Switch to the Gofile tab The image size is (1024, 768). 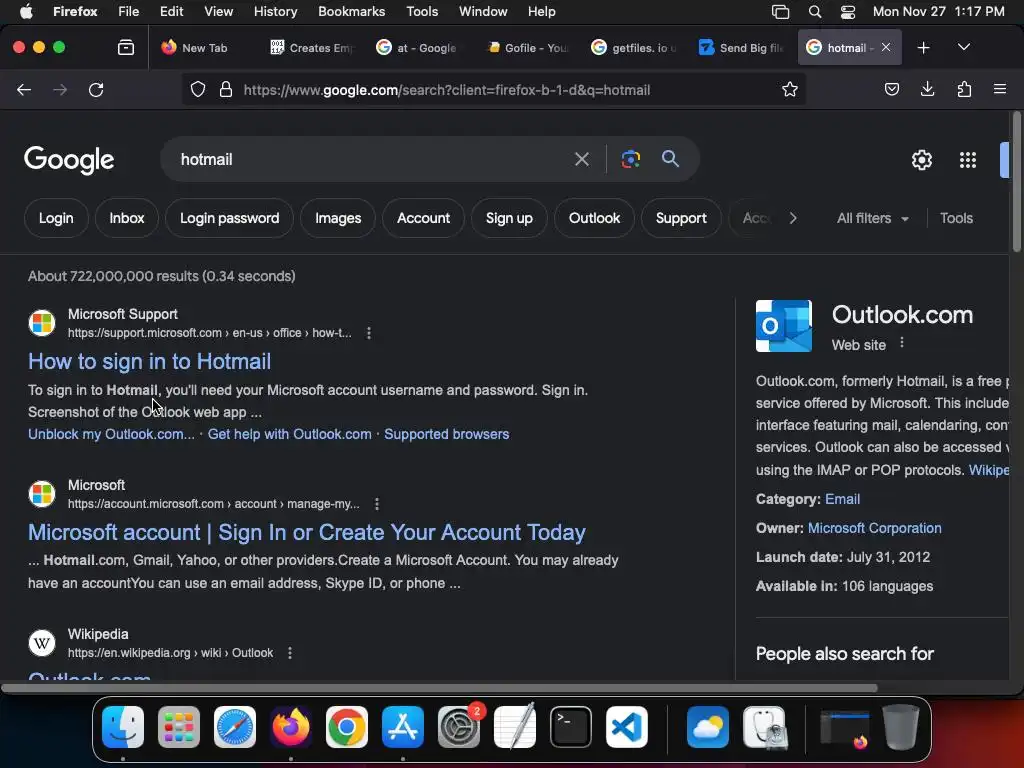(x=528, y=48)
